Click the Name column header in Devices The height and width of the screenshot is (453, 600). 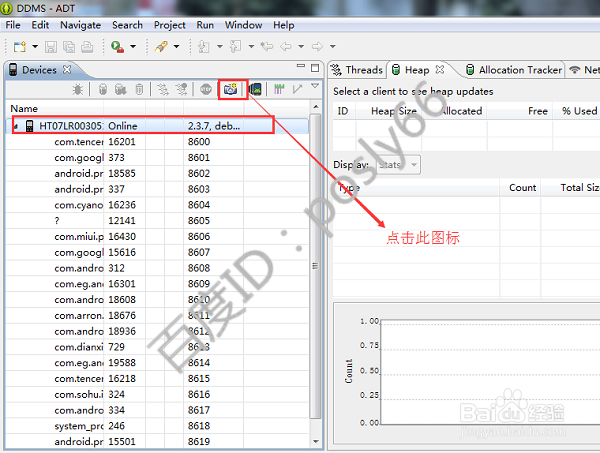(x=55, y=109)
